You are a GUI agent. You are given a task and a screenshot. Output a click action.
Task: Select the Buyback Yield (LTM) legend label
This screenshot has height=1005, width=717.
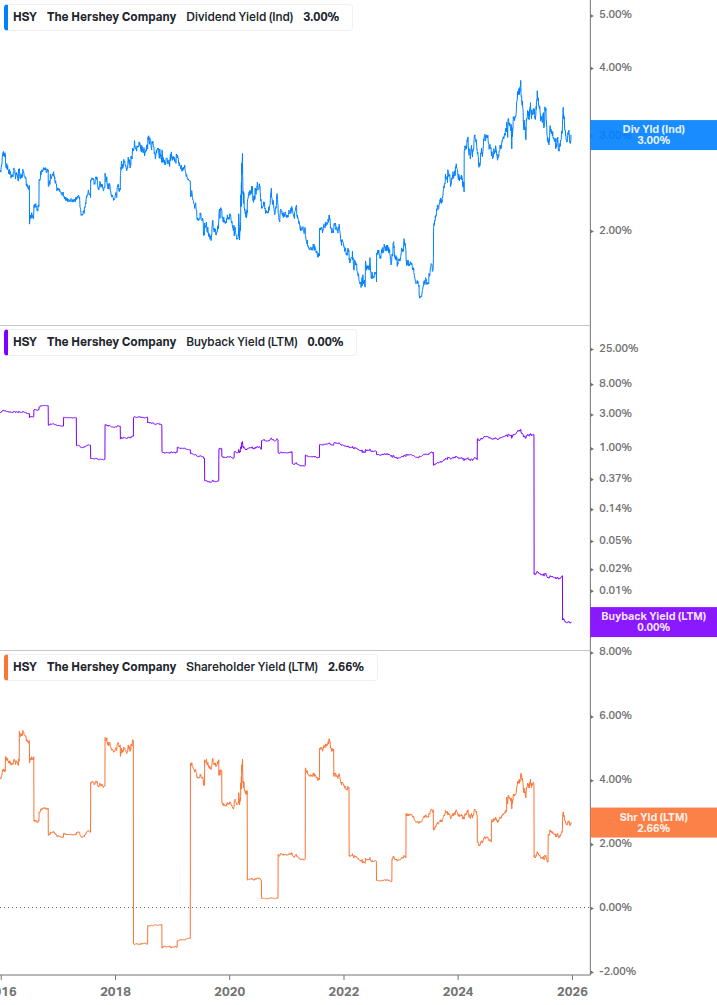242,342
